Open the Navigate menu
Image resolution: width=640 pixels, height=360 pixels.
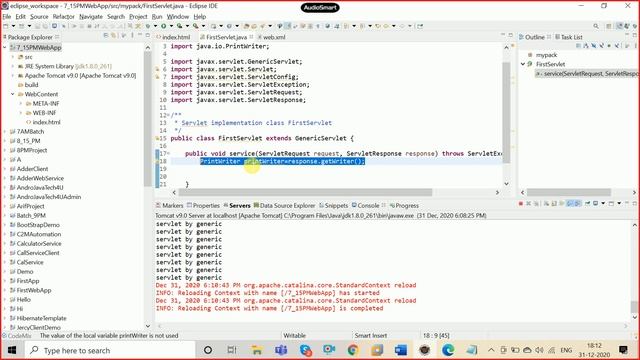pyautogui.click(x=91, y=17)
